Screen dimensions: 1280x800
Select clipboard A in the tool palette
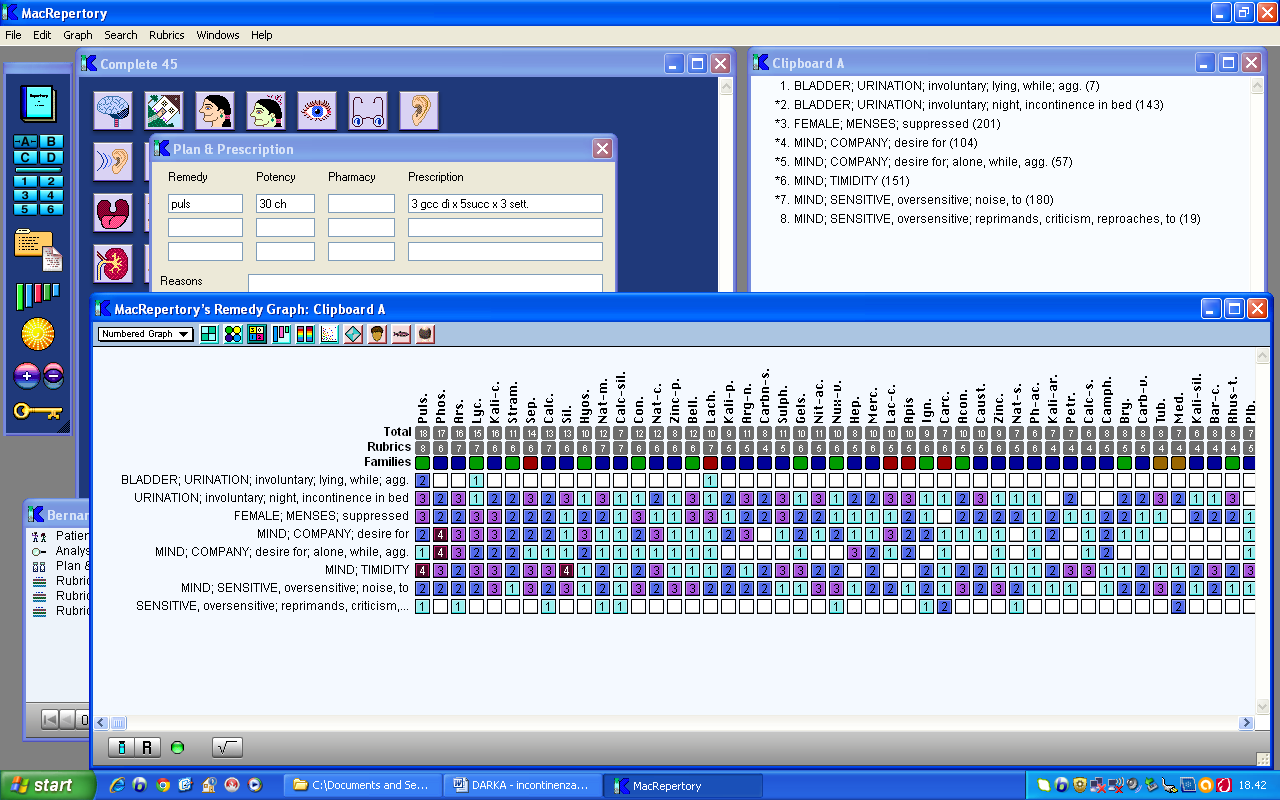coord(26,142)
